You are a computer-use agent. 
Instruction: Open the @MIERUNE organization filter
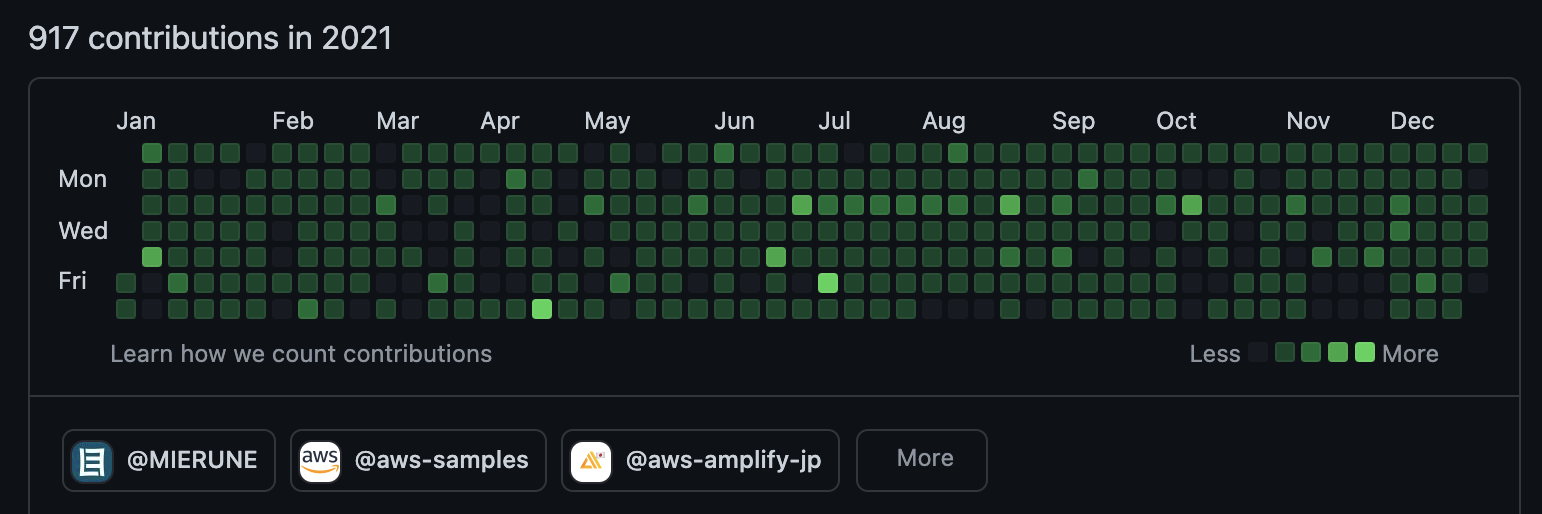coord(169,461)
